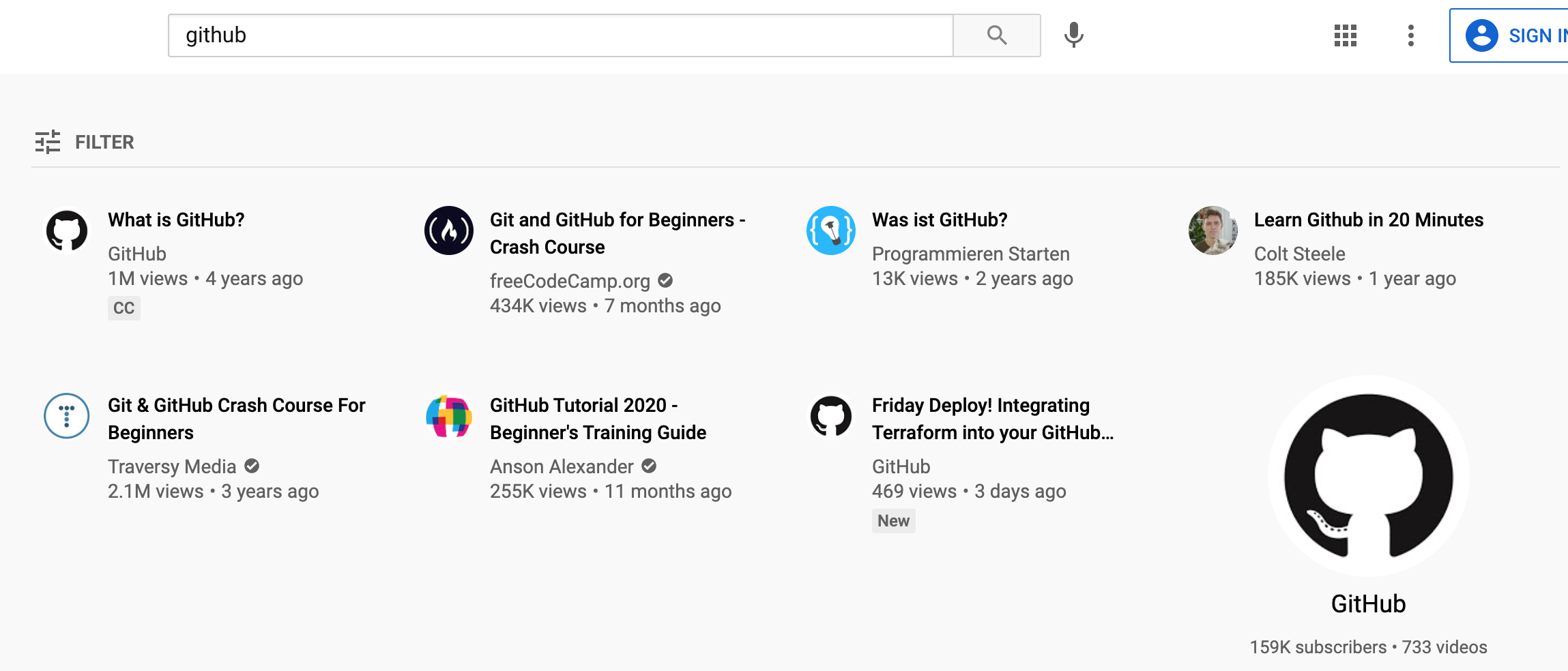
Task: Click the Anson Alexander channel name
Action: pos(562,466)
